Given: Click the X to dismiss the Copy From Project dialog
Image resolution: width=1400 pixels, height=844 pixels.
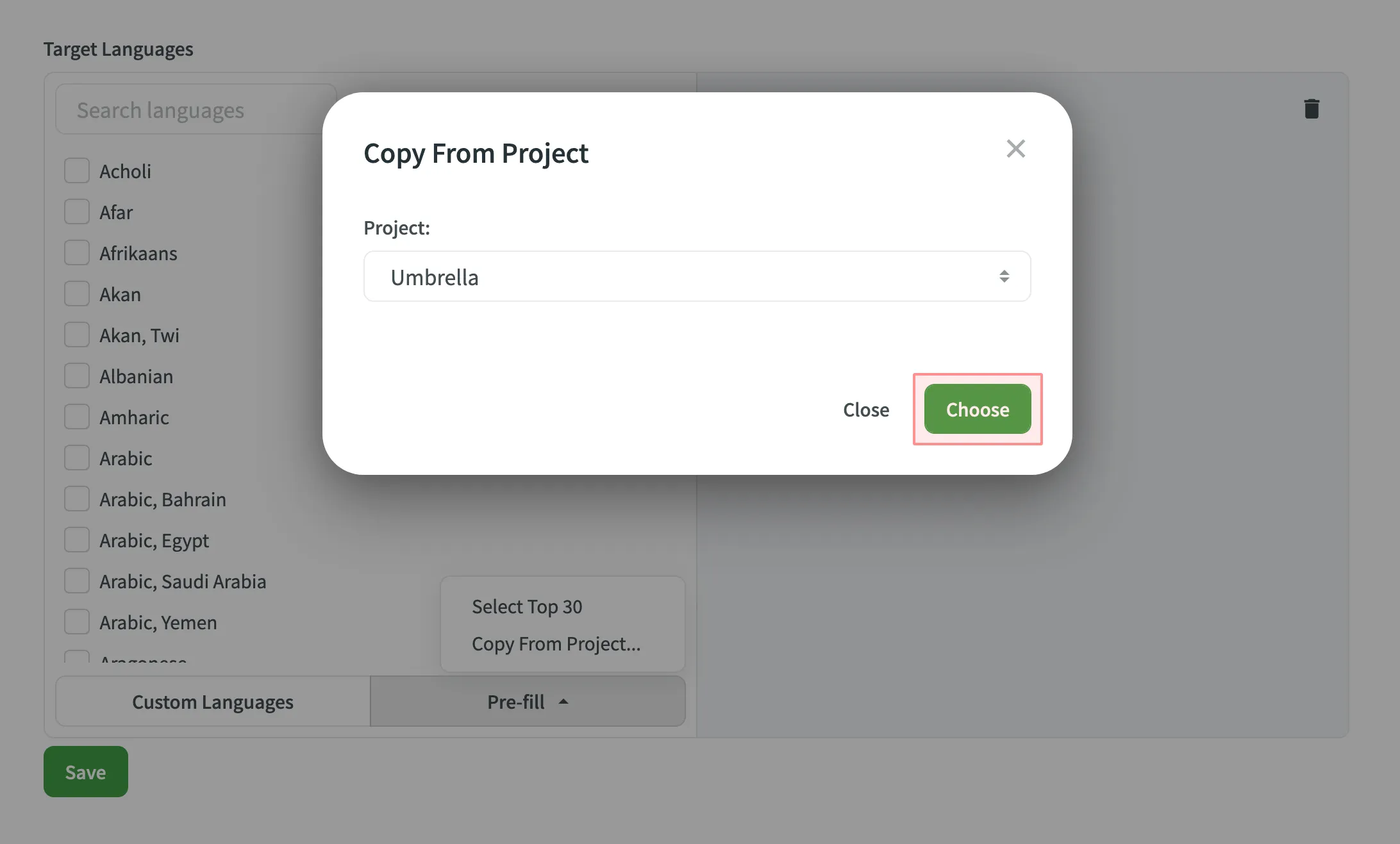Looking at the screenshot, I should 1015,149.
